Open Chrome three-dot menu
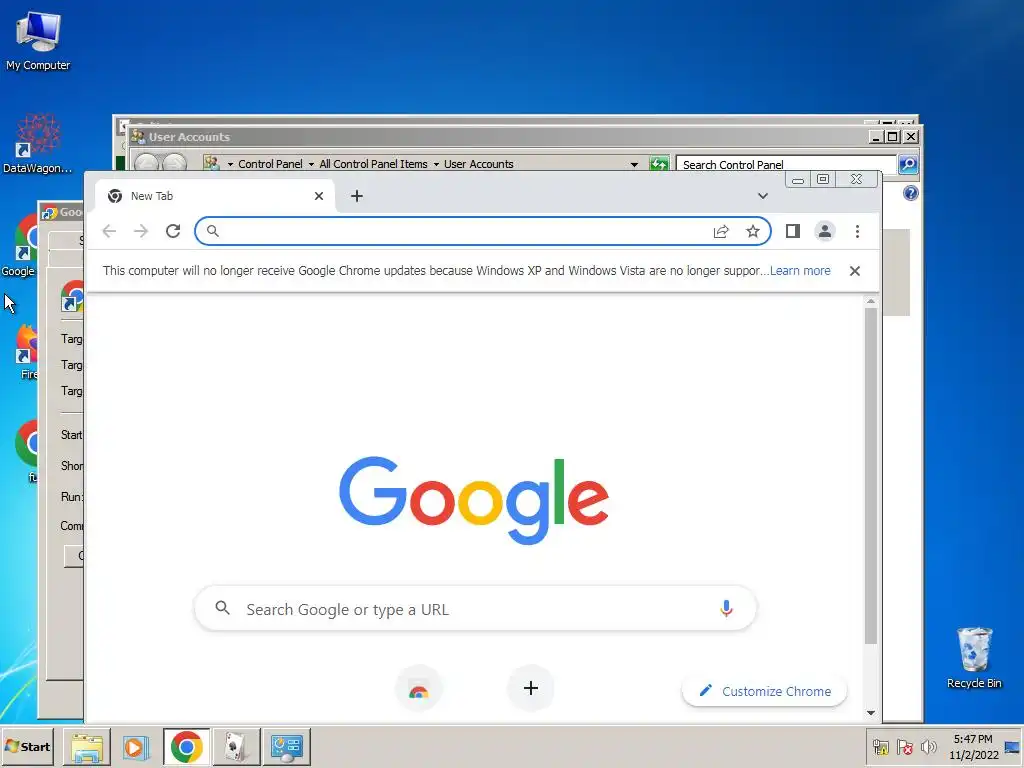 [x=857, y=231]
